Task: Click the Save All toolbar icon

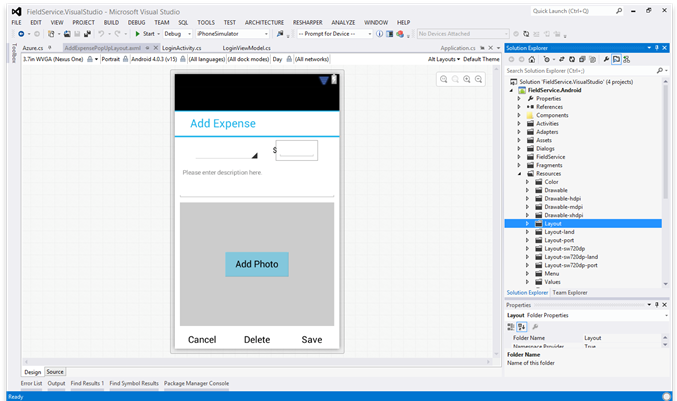Action: click(x=85, y=34)
